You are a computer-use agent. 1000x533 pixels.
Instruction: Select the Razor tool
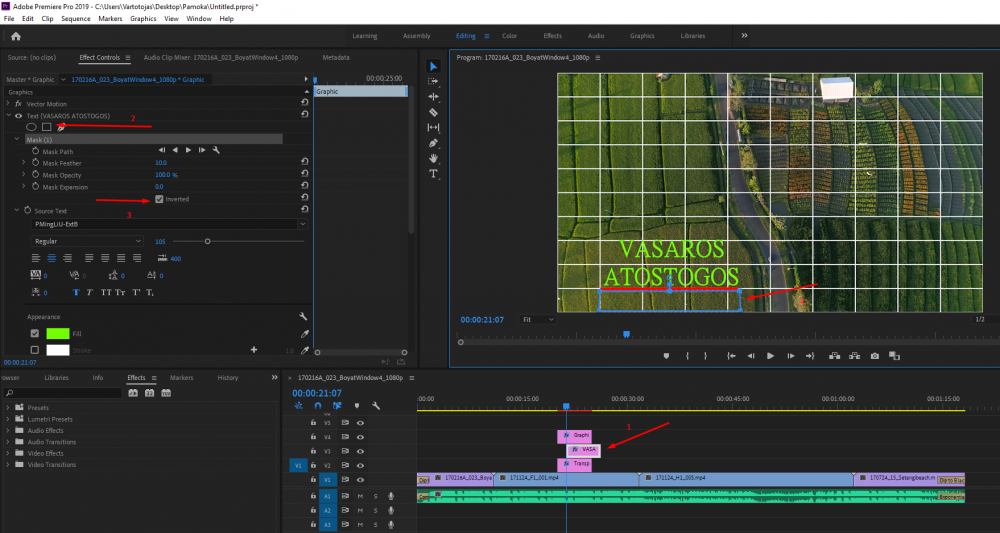tap(433, 112)
